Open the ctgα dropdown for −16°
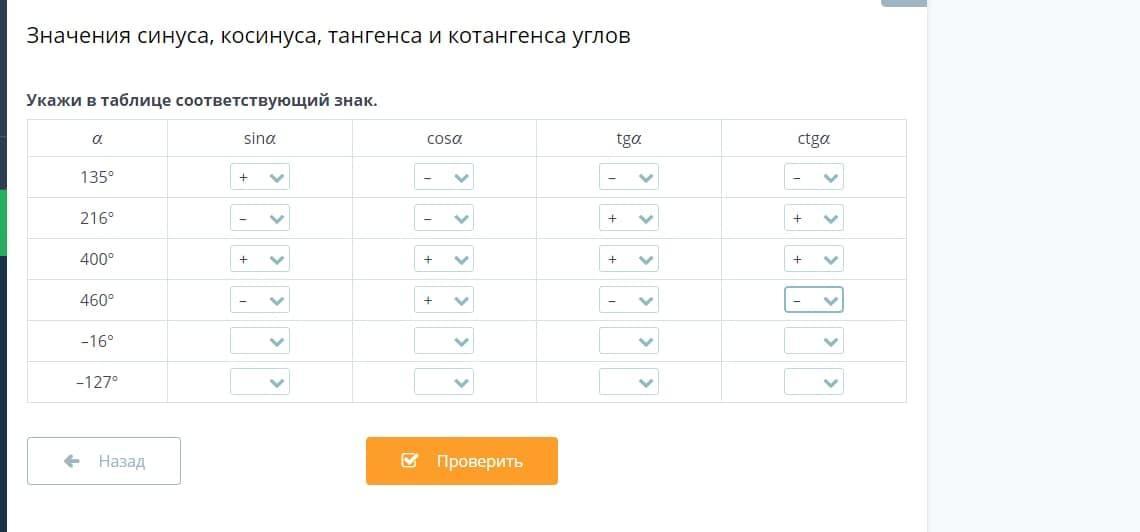This screenshot has width=1140, height=532. pos(814,342)
